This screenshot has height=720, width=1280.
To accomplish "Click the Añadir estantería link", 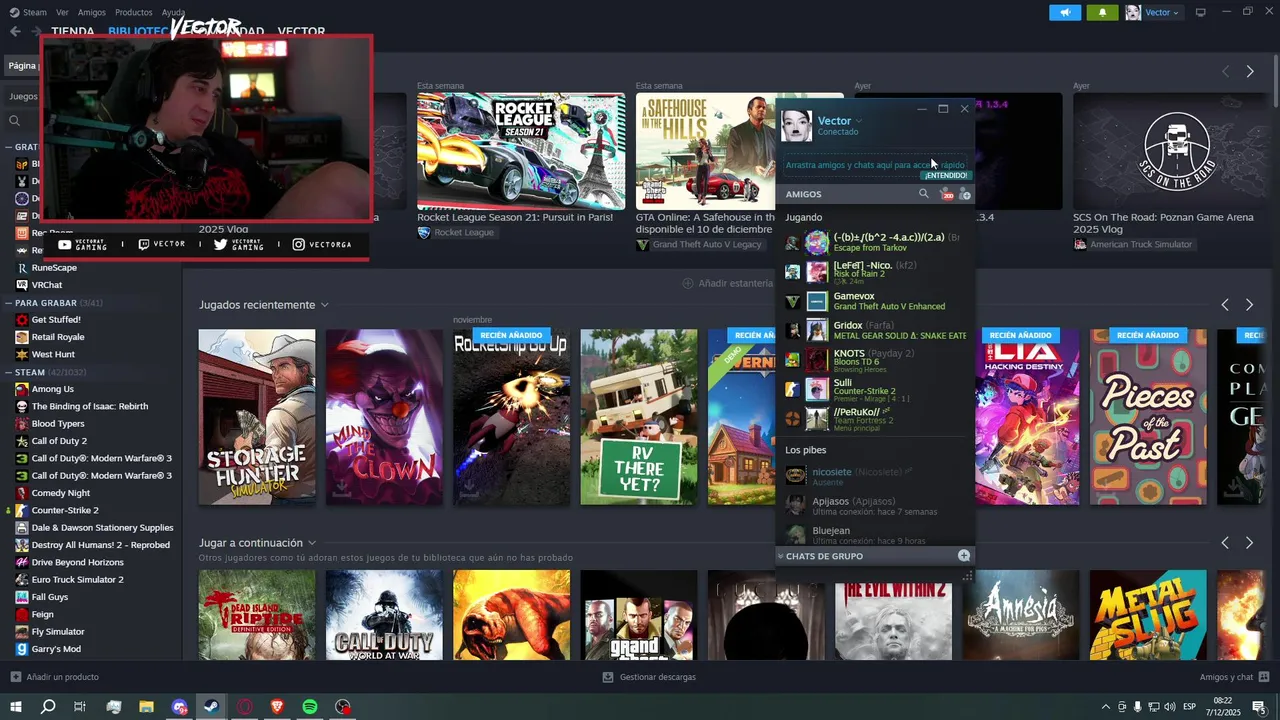I will coord(736,283).
